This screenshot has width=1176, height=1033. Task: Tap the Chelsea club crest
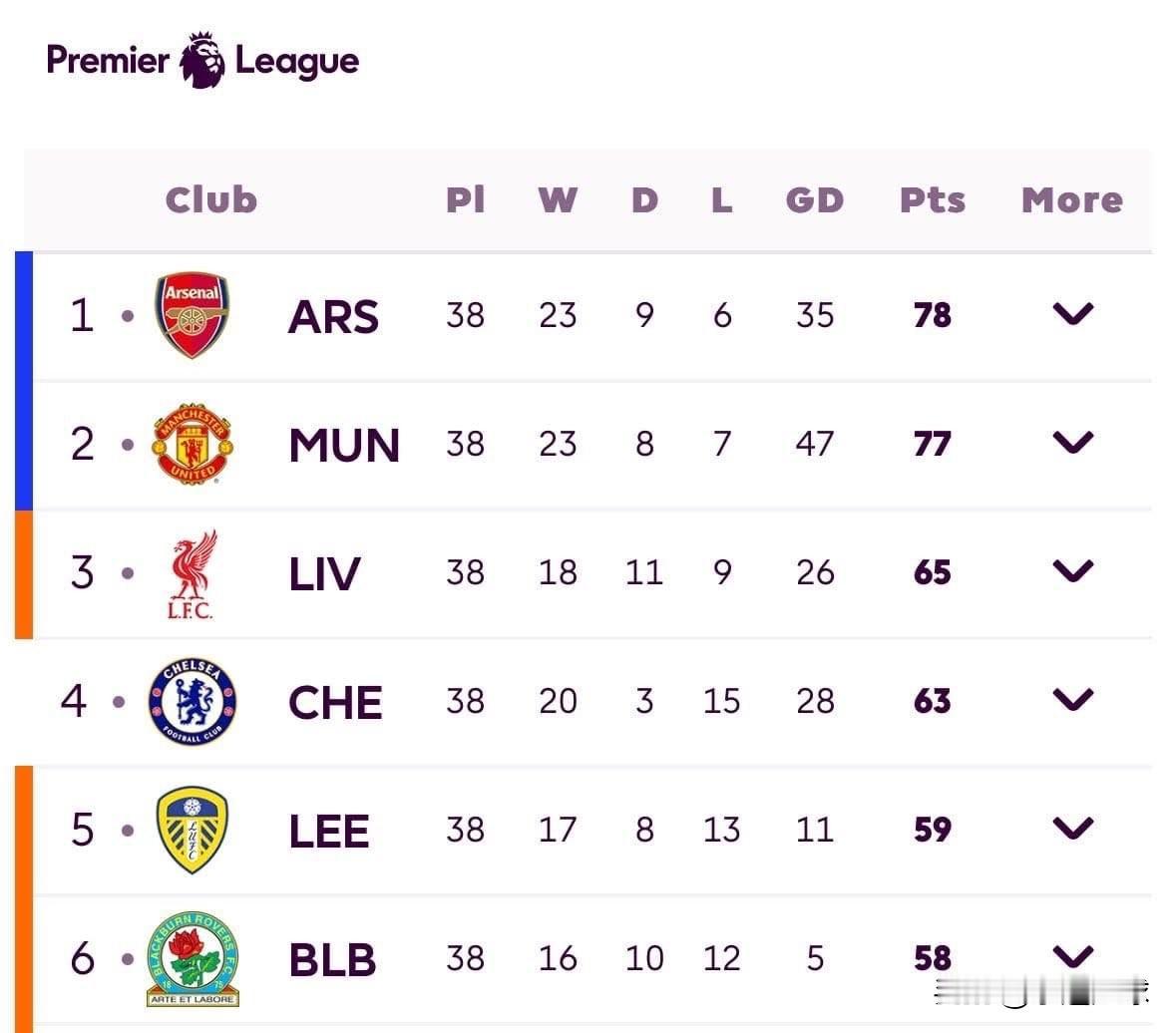pyautogui.click(x=192, y=701)
